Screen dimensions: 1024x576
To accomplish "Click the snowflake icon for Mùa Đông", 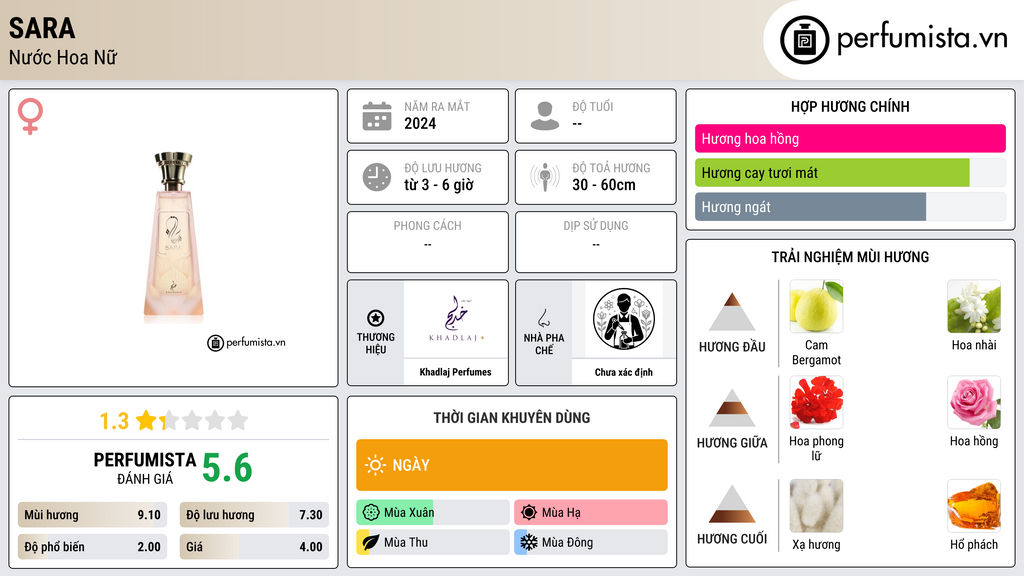I will pyautogui.click(x=529, y=542).
